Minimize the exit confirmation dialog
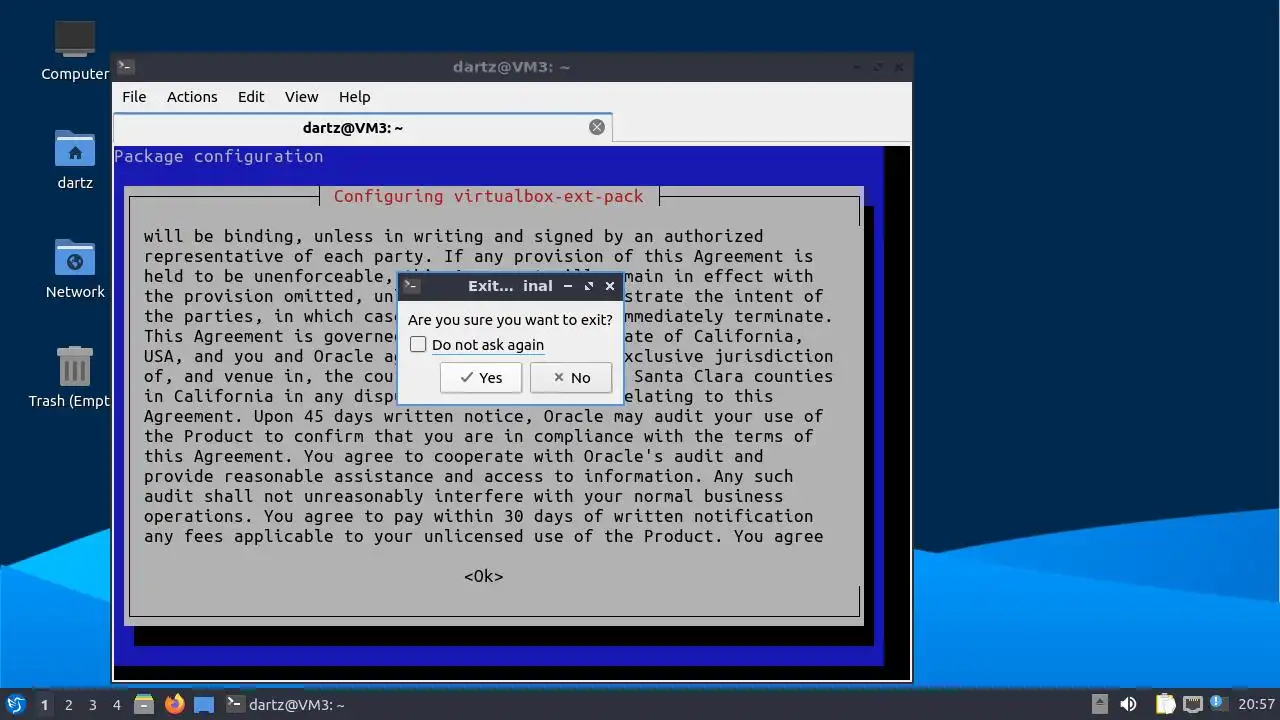Image resolution: width=1280 pixels, height=720 pixels. [x=568, y=286]
